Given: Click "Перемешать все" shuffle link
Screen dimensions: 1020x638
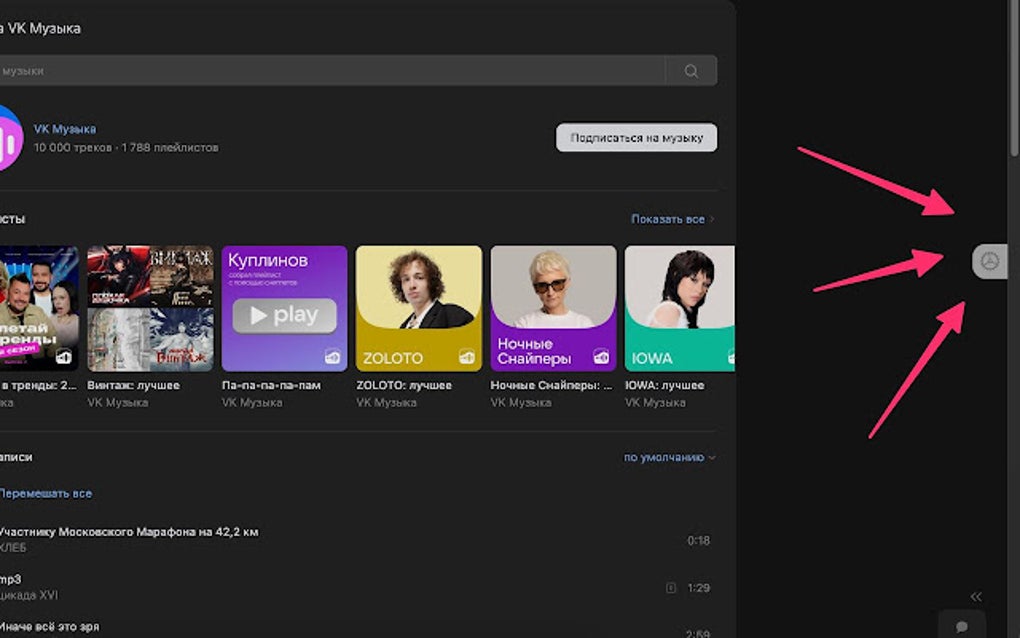Looking at the screenshot, I should click(46, 494).
